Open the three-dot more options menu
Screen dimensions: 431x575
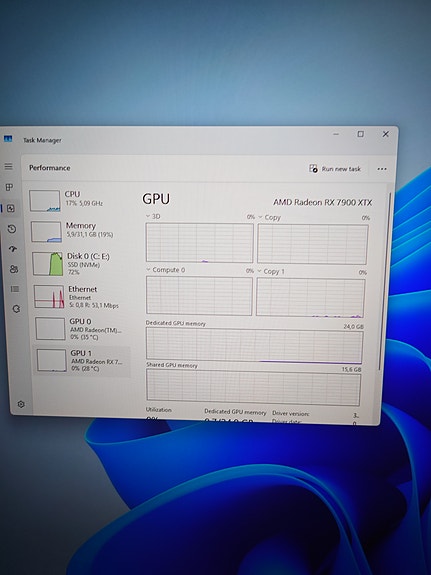pyautogui.click(x=382, y=169)
